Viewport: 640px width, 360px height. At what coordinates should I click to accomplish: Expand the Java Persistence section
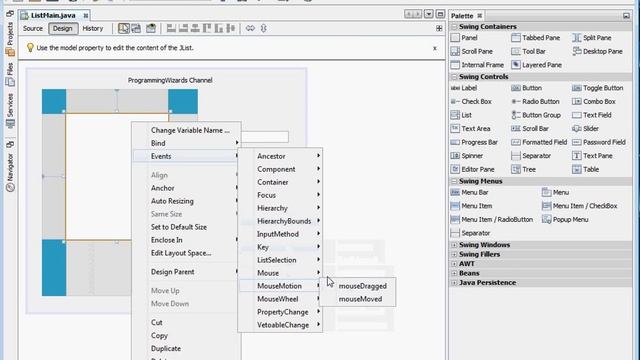[454, 282]
